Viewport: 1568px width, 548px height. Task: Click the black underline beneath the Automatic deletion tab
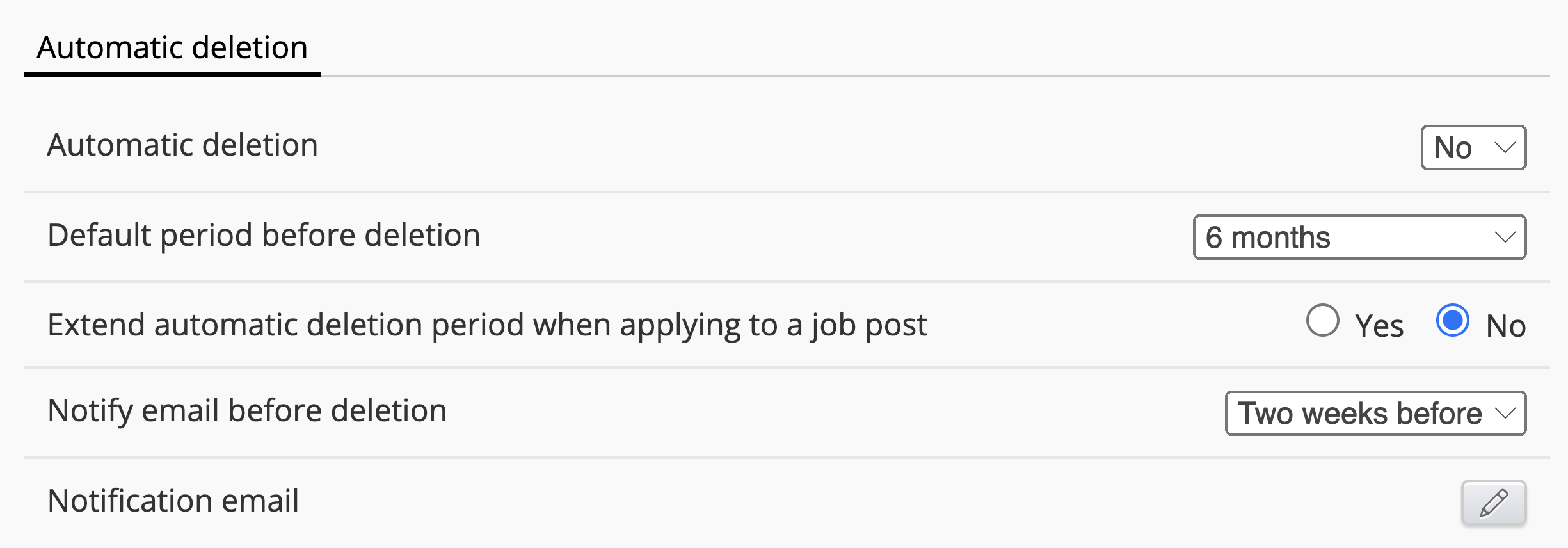pos(172,75)
